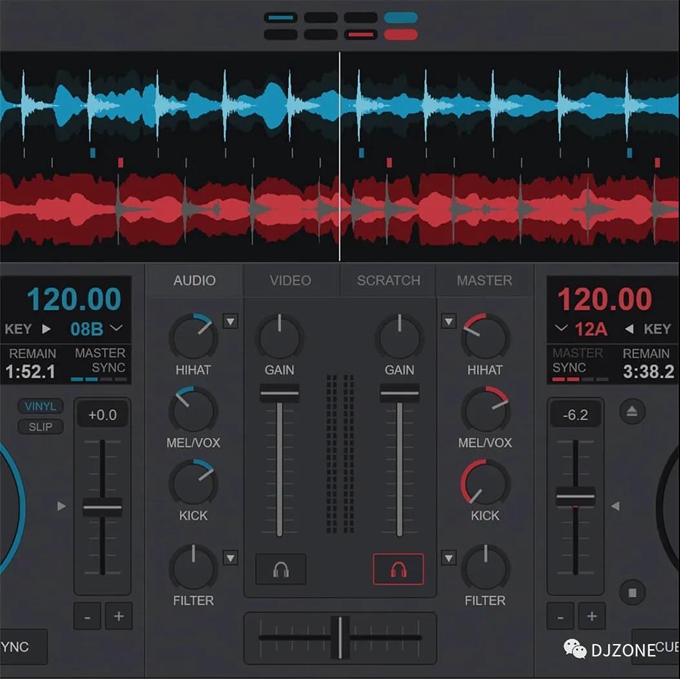Click right deck KICK knob
Image resolution: width=680 pixels, height=679 pixels.
(485, 482)
